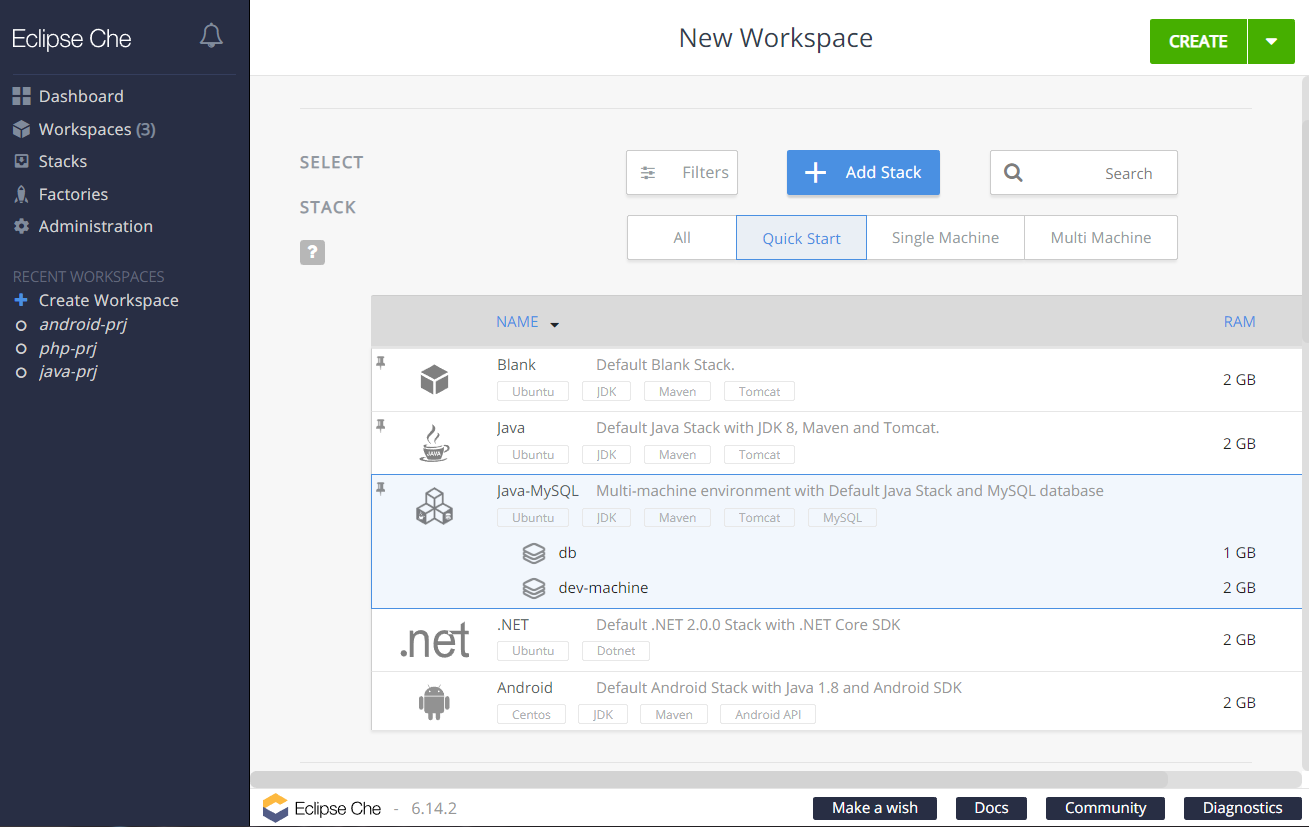Click the Java coffee cup icon

pyautogui.click(x=434, y=443)
